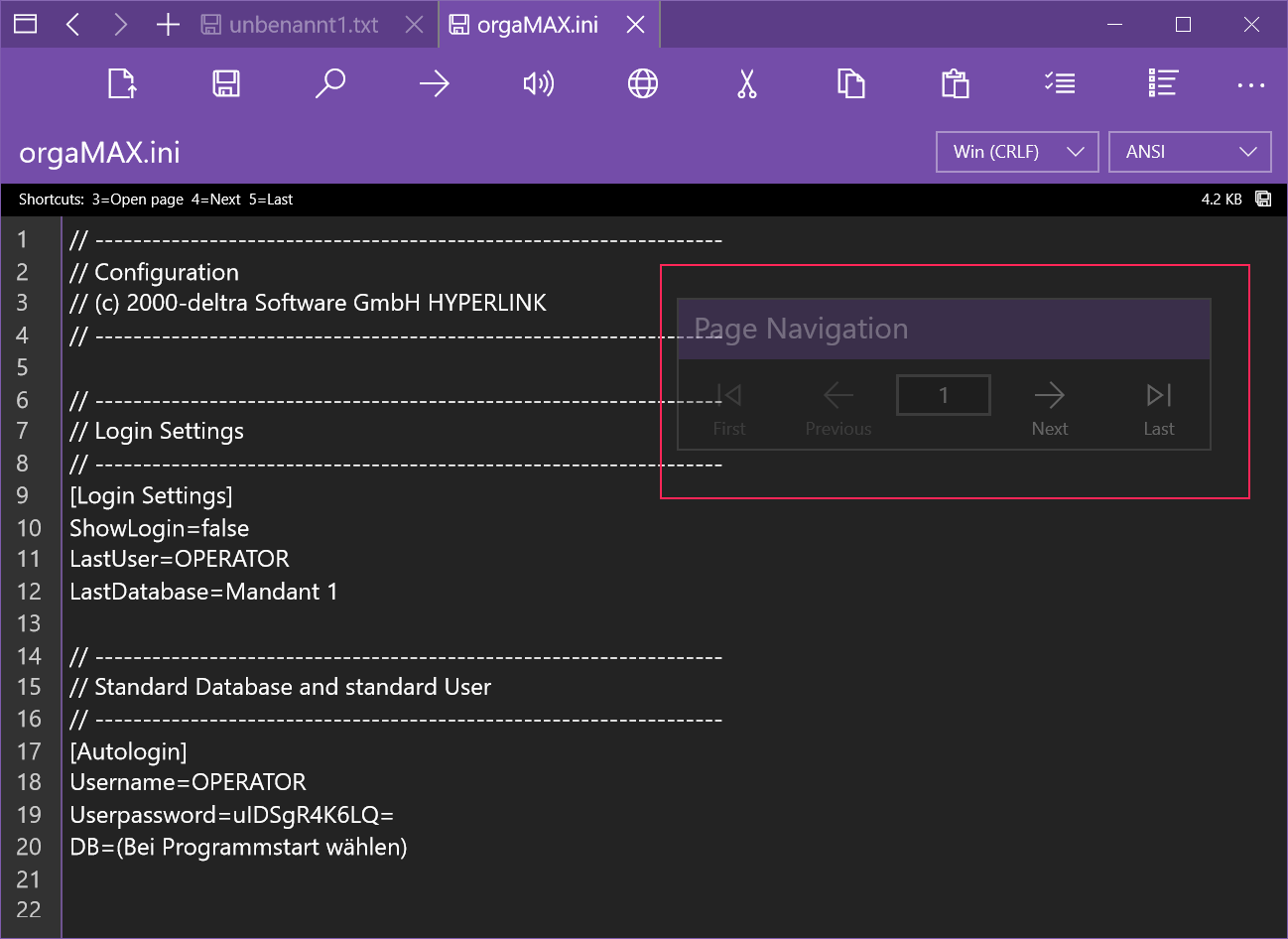The height and width of the screenshot is (939, 1288).
Task: Click line number 22 in the gutter
Action: point(29,909)
